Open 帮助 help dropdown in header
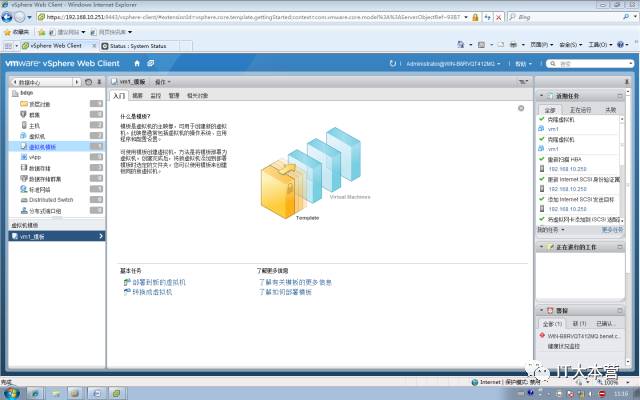The image size is (640, 400). coord(523,64)
